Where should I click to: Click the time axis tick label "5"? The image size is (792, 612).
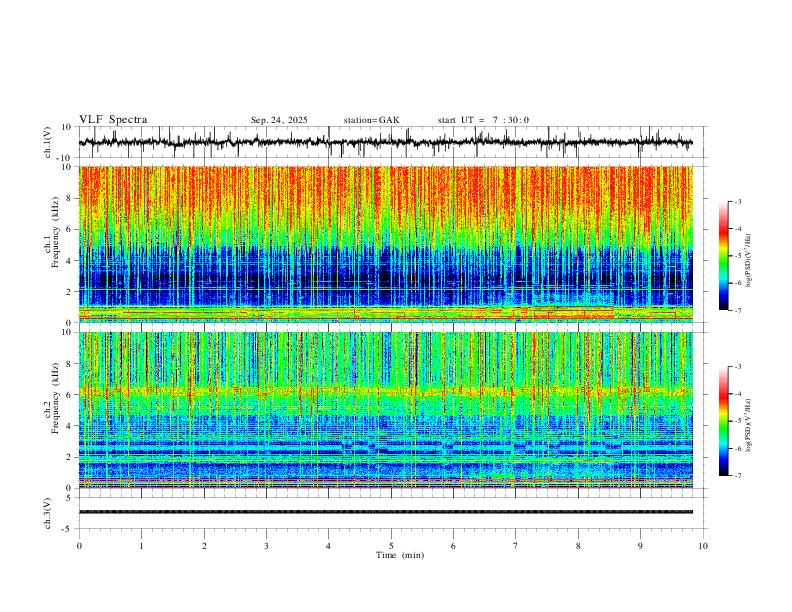(x=391, y=546)
